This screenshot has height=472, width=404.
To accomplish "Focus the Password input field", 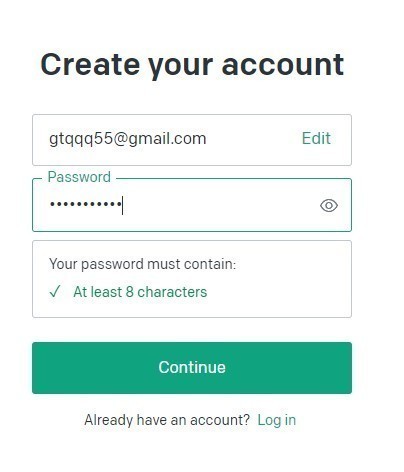I will [192, 205].
